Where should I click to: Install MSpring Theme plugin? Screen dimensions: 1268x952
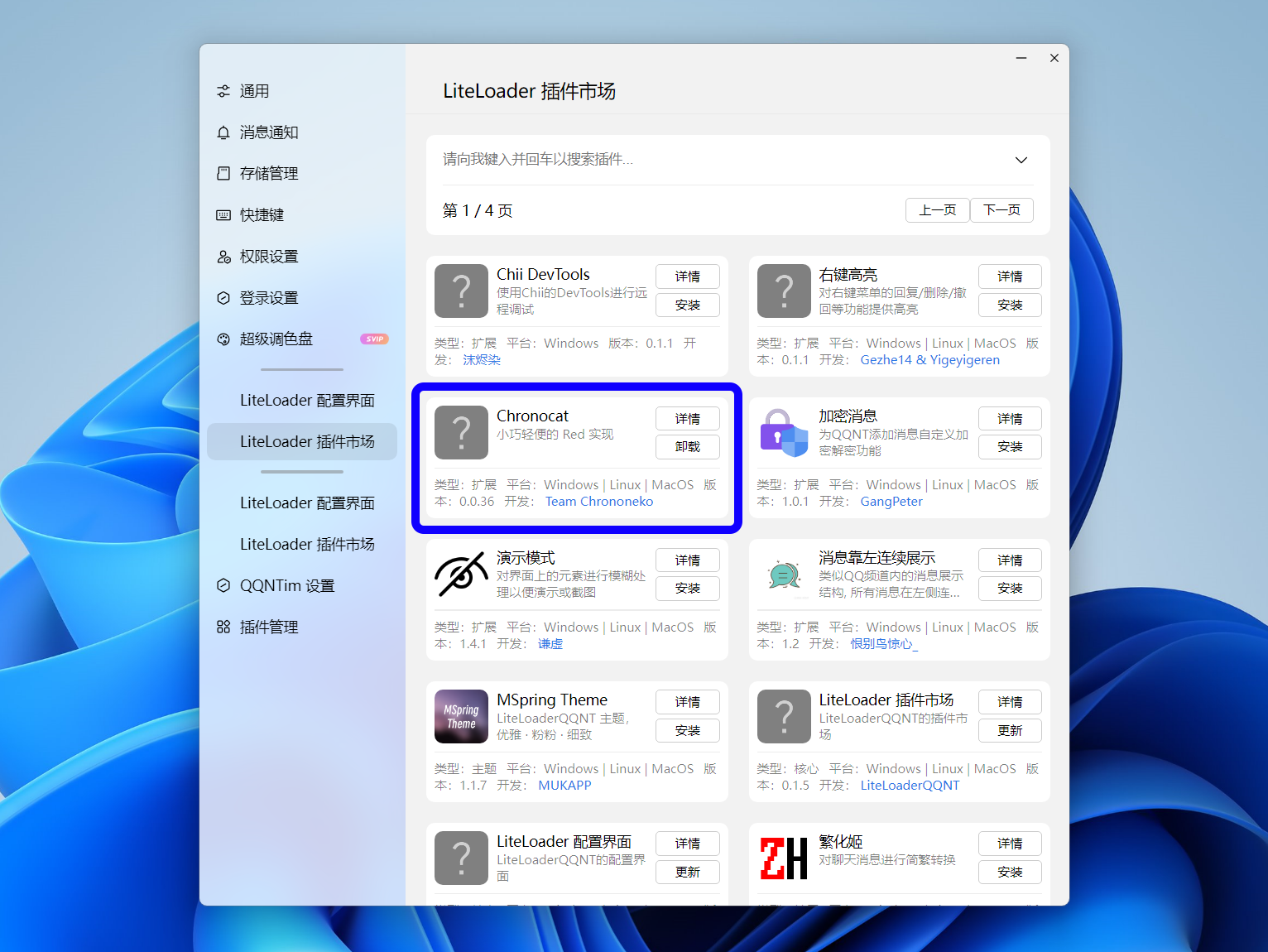(x=688, y=731)
